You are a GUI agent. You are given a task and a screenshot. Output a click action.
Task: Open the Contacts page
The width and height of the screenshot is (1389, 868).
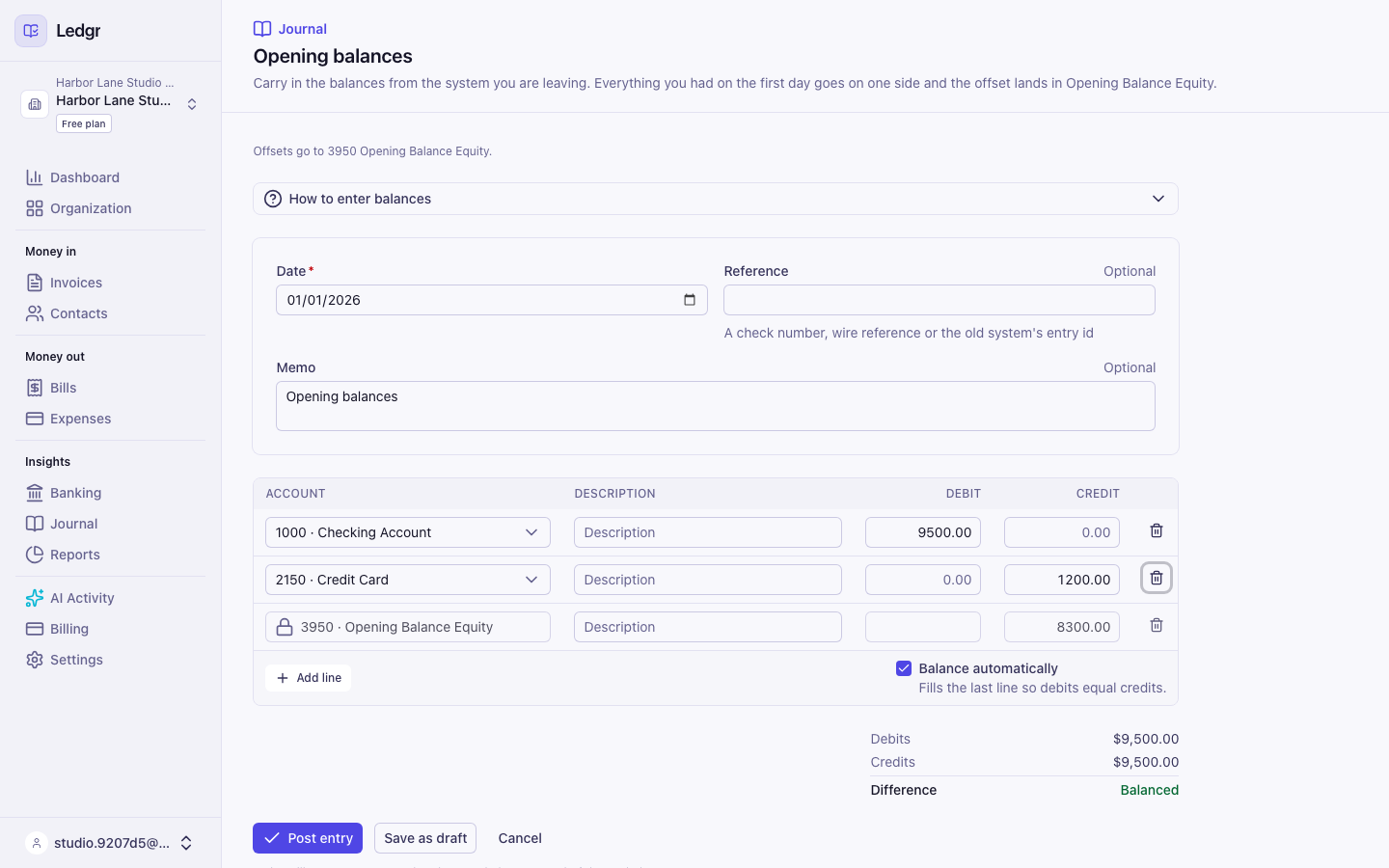(x=110, y=313)
